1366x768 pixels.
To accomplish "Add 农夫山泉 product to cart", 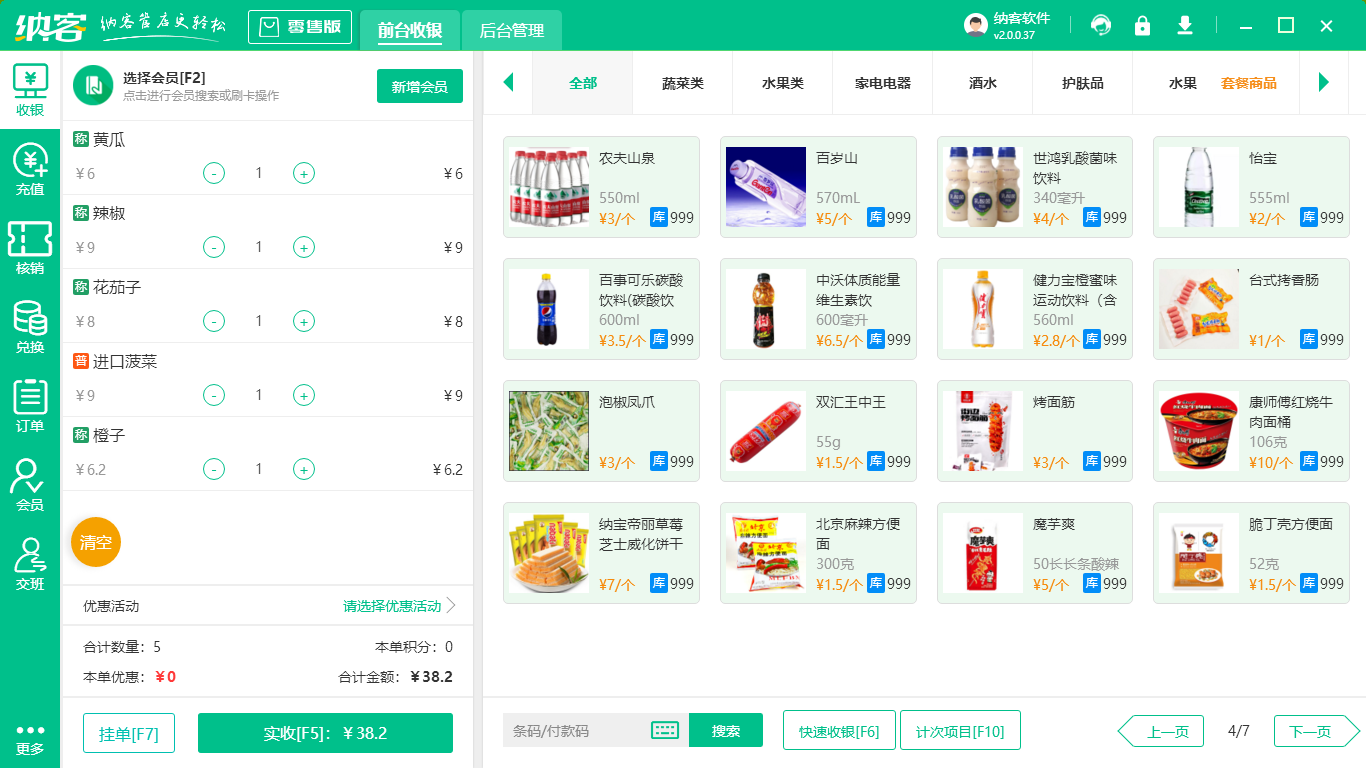I will coord(601,187).
